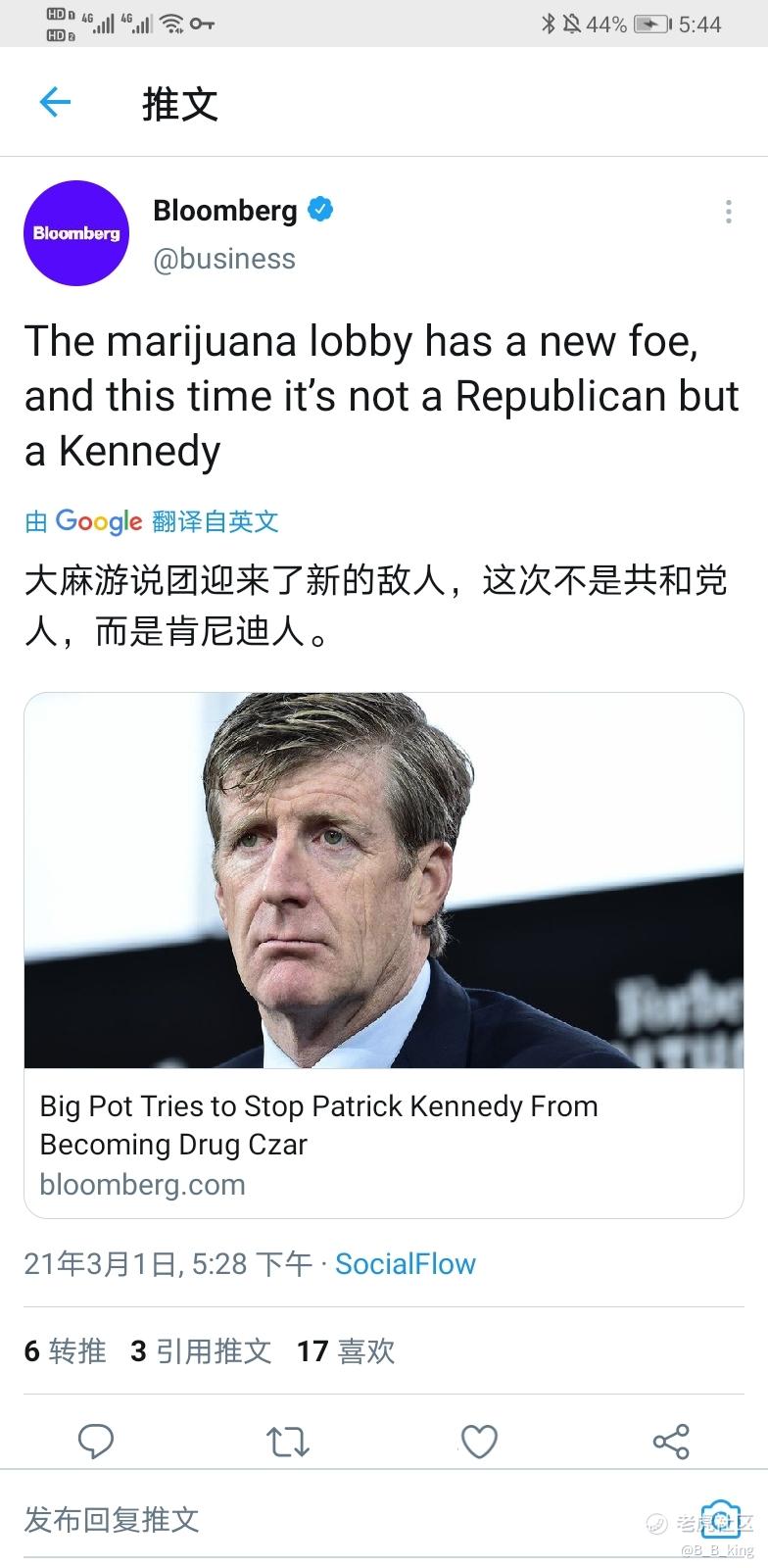
Task: View the 17 likes list
Action: click(x=346, y=1351)
